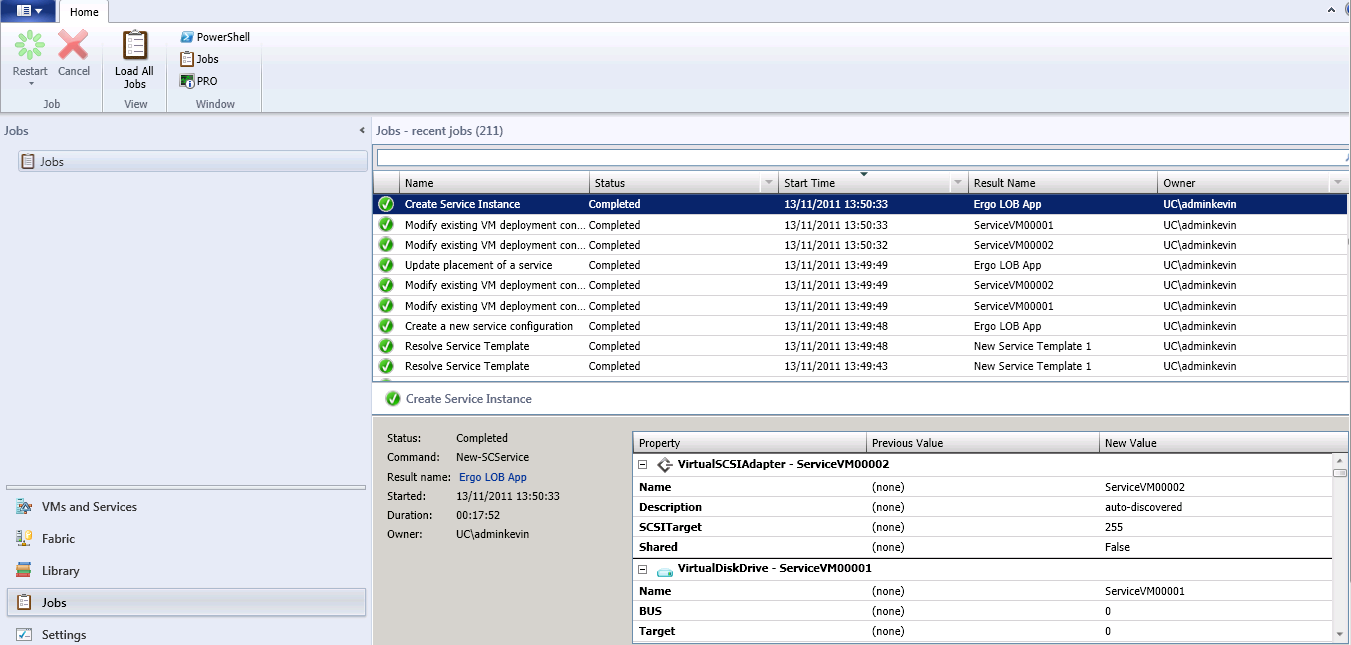This screenshot has height=645, width=1351.
Task: Restart the selected job
Action: tap(29, 50)
